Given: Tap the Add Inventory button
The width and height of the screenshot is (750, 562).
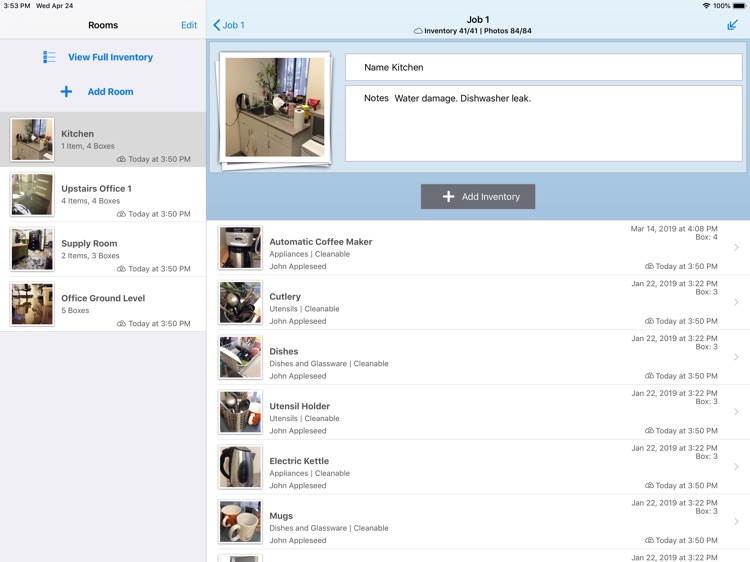Looking at the screenshot, I should point(478,197).
